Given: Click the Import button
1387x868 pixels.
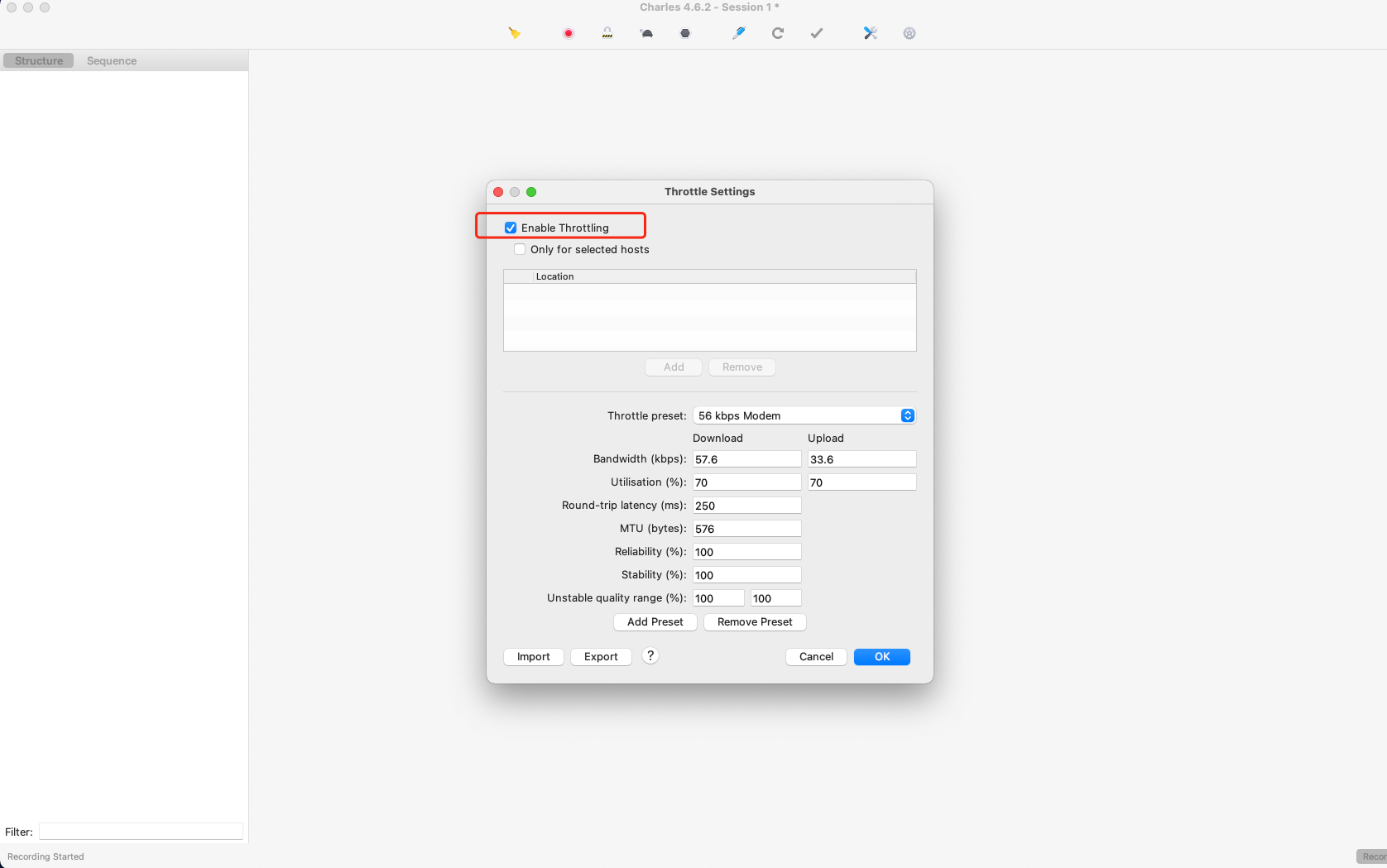Looking at the screenshot, I should pyautogui.click(x=534, y=657).
